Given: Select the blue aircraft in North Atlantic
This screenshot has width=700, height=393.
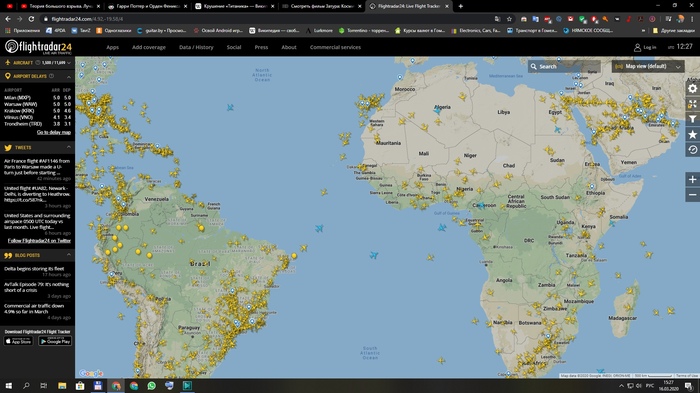Looking at the screenshot, I should (x=230, y=107).
